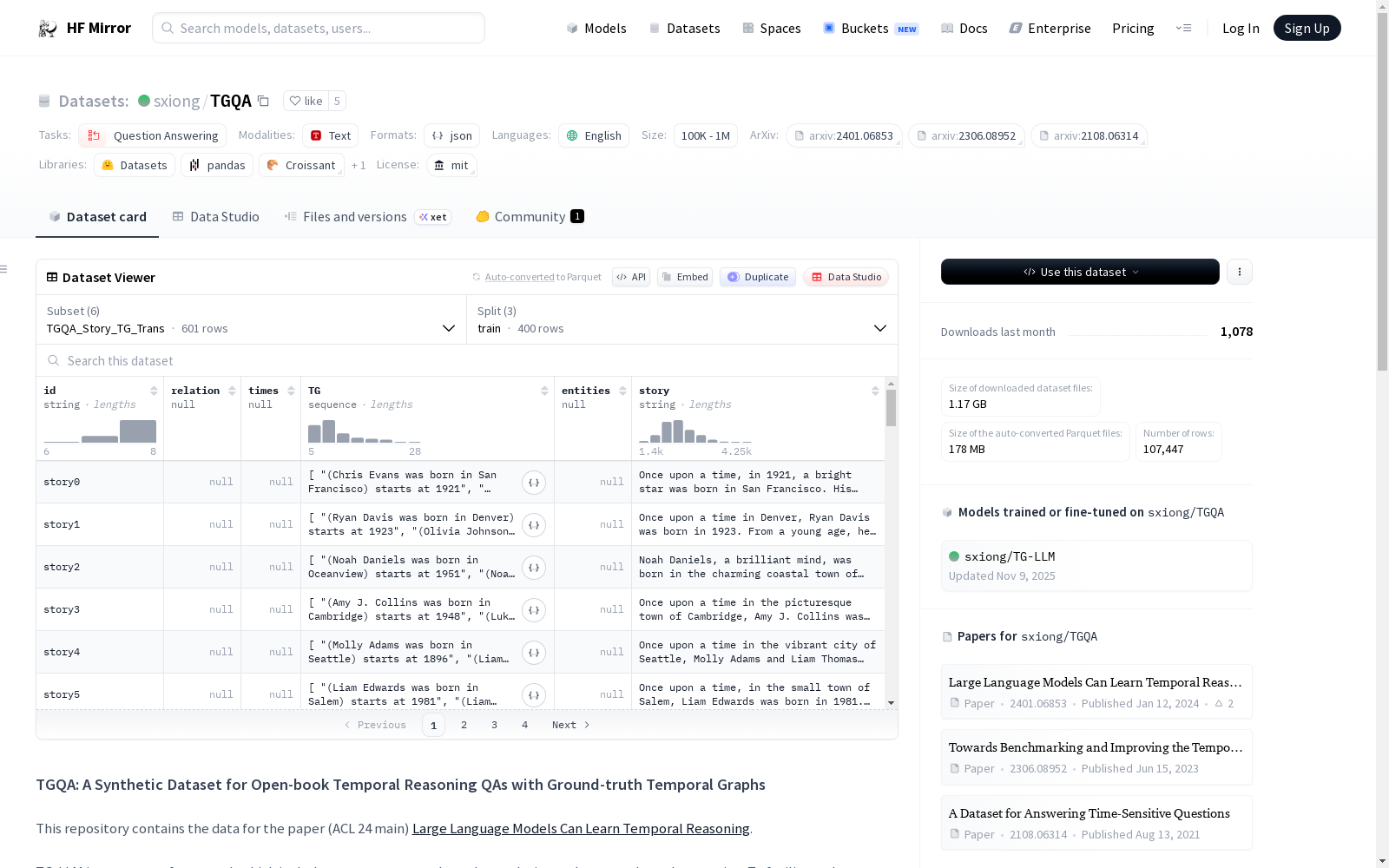Jump to page 2 of the table
This screenshot has height=868, width=1389.
[x=464, y=725]
